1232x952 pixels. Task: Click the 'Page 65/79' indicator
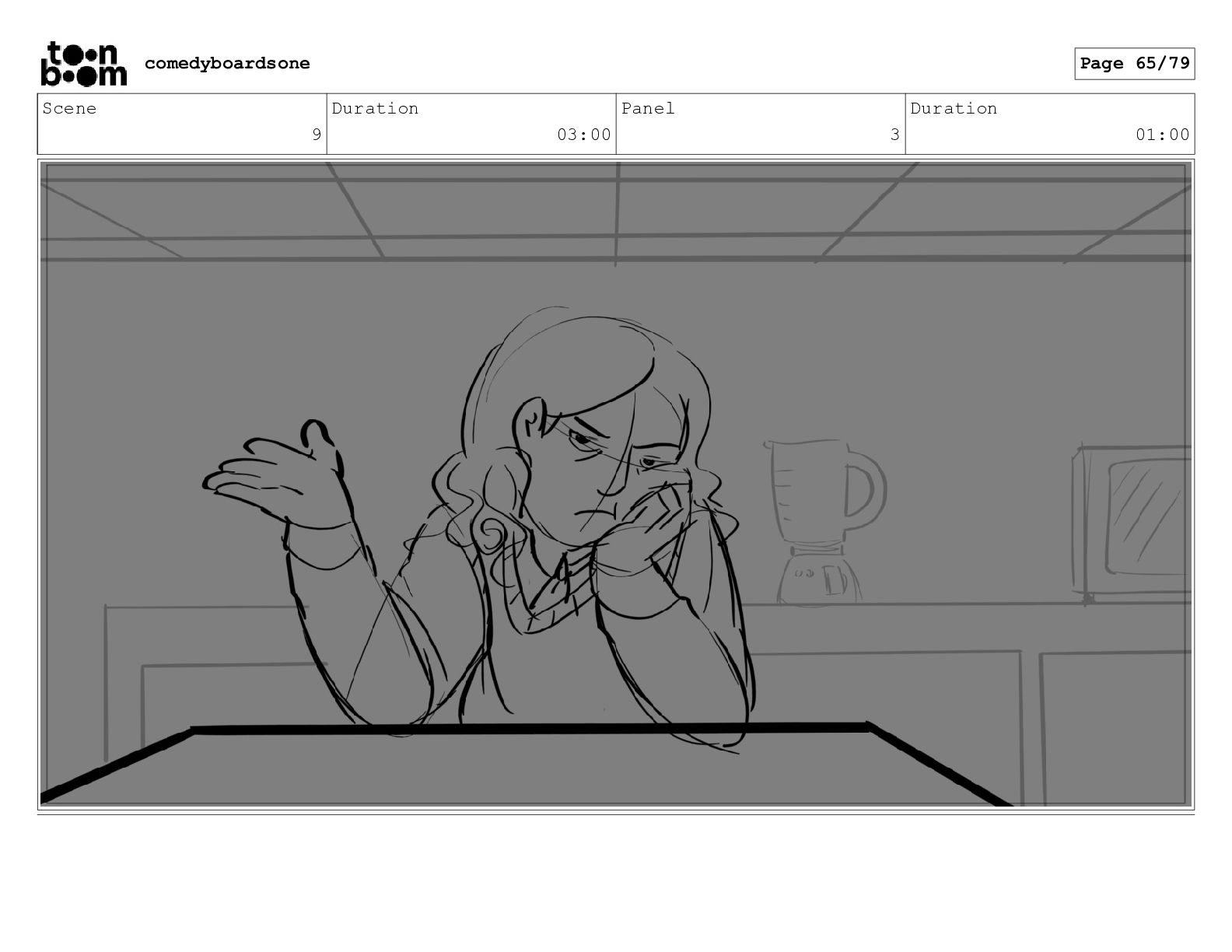coord(1135,64)
